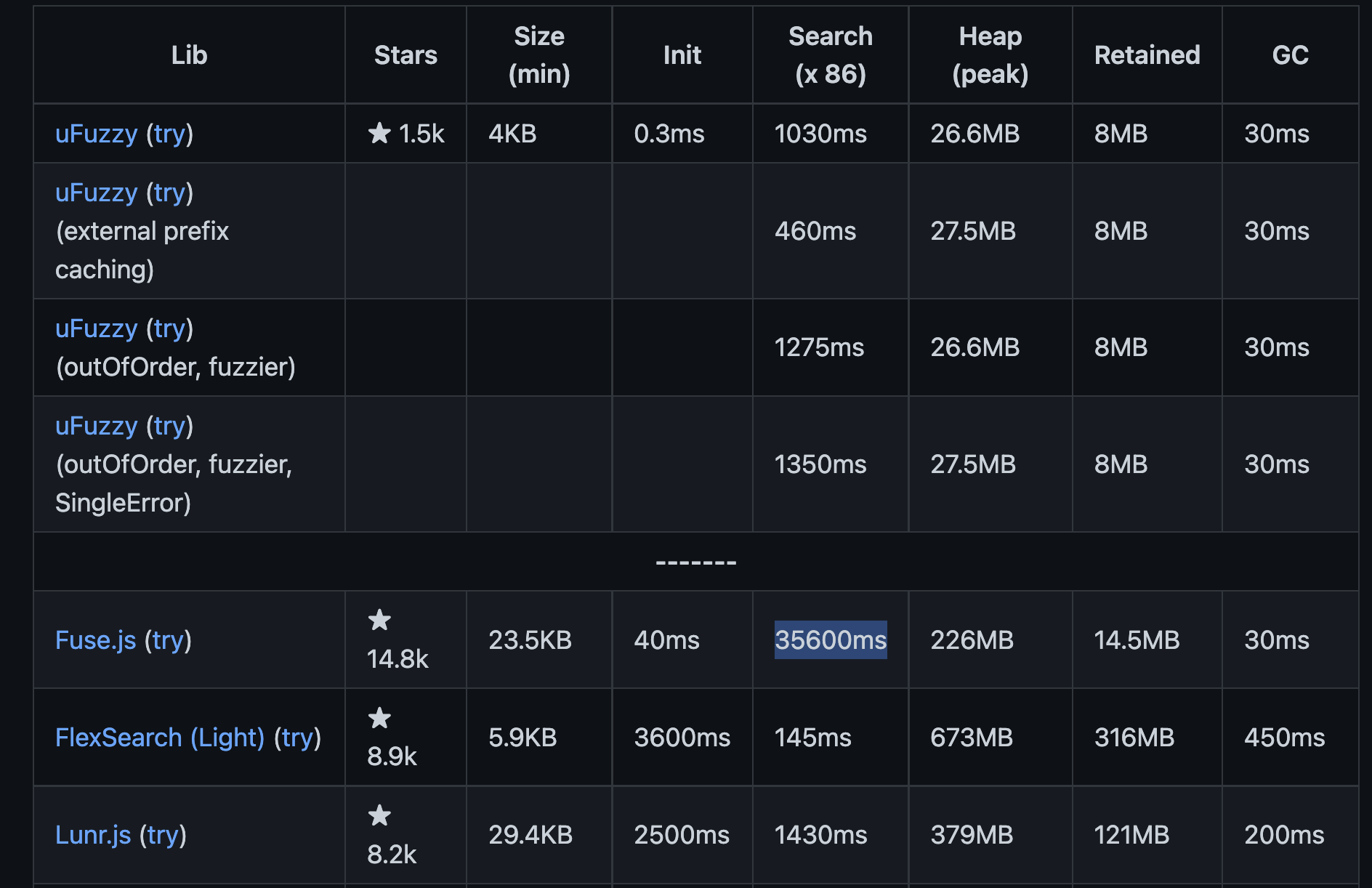
Task: Open try link in outOfOrder, fuzzier row
Action: click(x=169, y=328)
